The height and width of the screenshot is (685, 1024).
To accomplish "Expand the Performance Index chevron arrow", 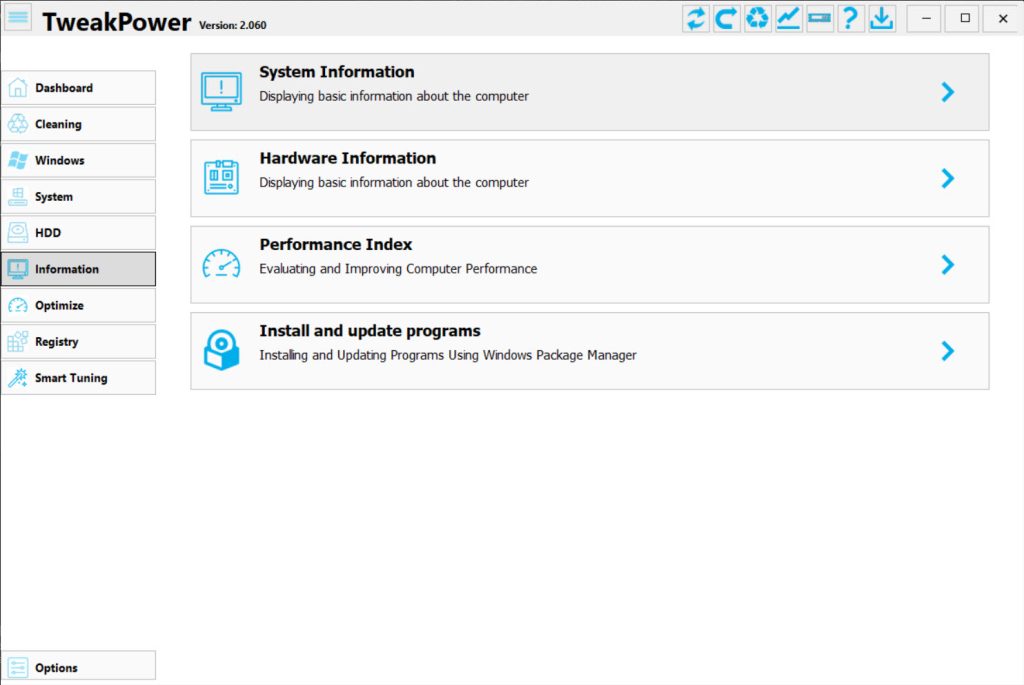I will [x=948, y=264].
